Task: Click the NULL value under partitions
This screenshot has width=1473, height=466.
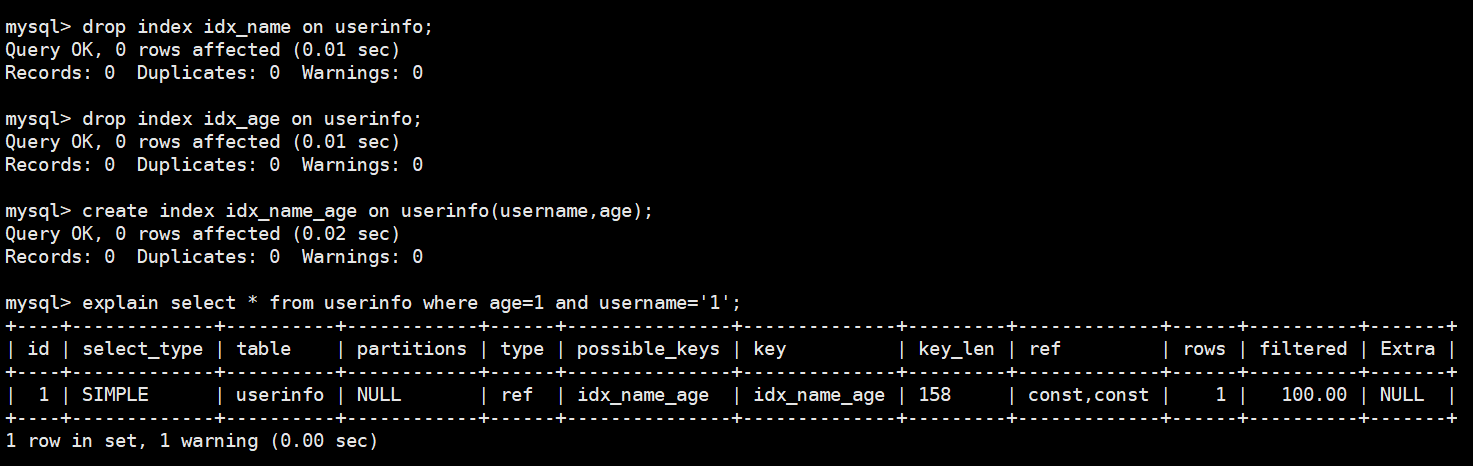Action: pyautogui.click(x=378, y=395)
